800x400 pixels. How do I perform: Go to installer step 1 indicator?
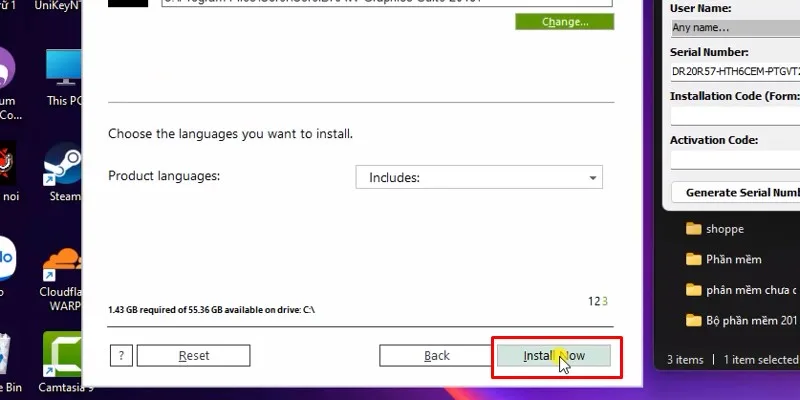click(590, 301)
